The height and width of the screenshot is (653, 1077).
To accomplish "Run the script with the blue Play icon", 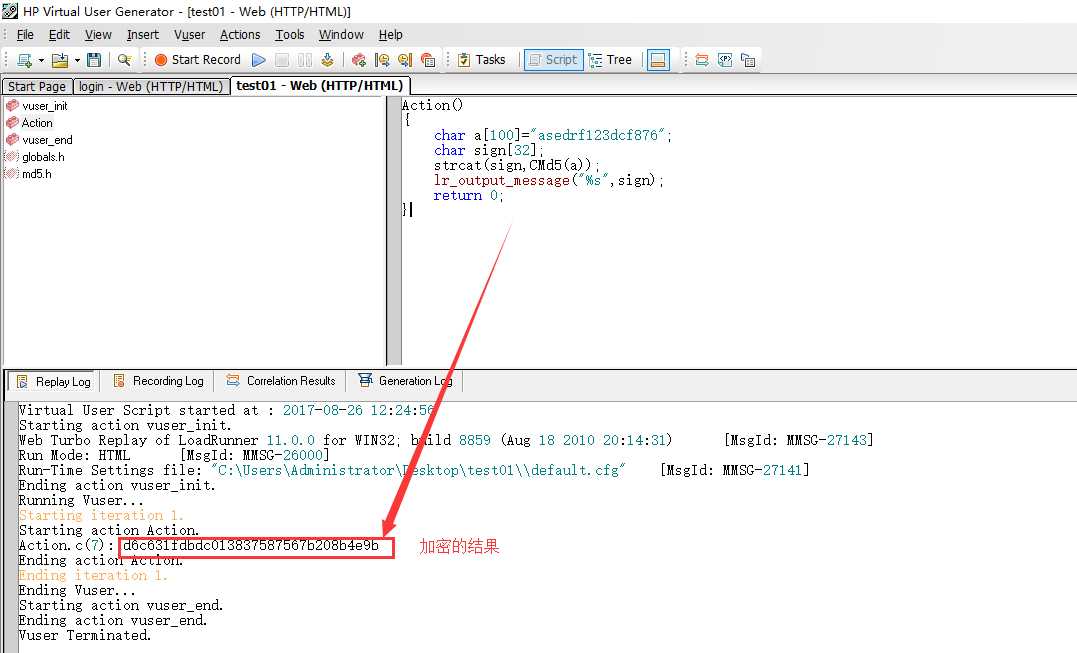I will pyautogui.click(x=258, y=60).
